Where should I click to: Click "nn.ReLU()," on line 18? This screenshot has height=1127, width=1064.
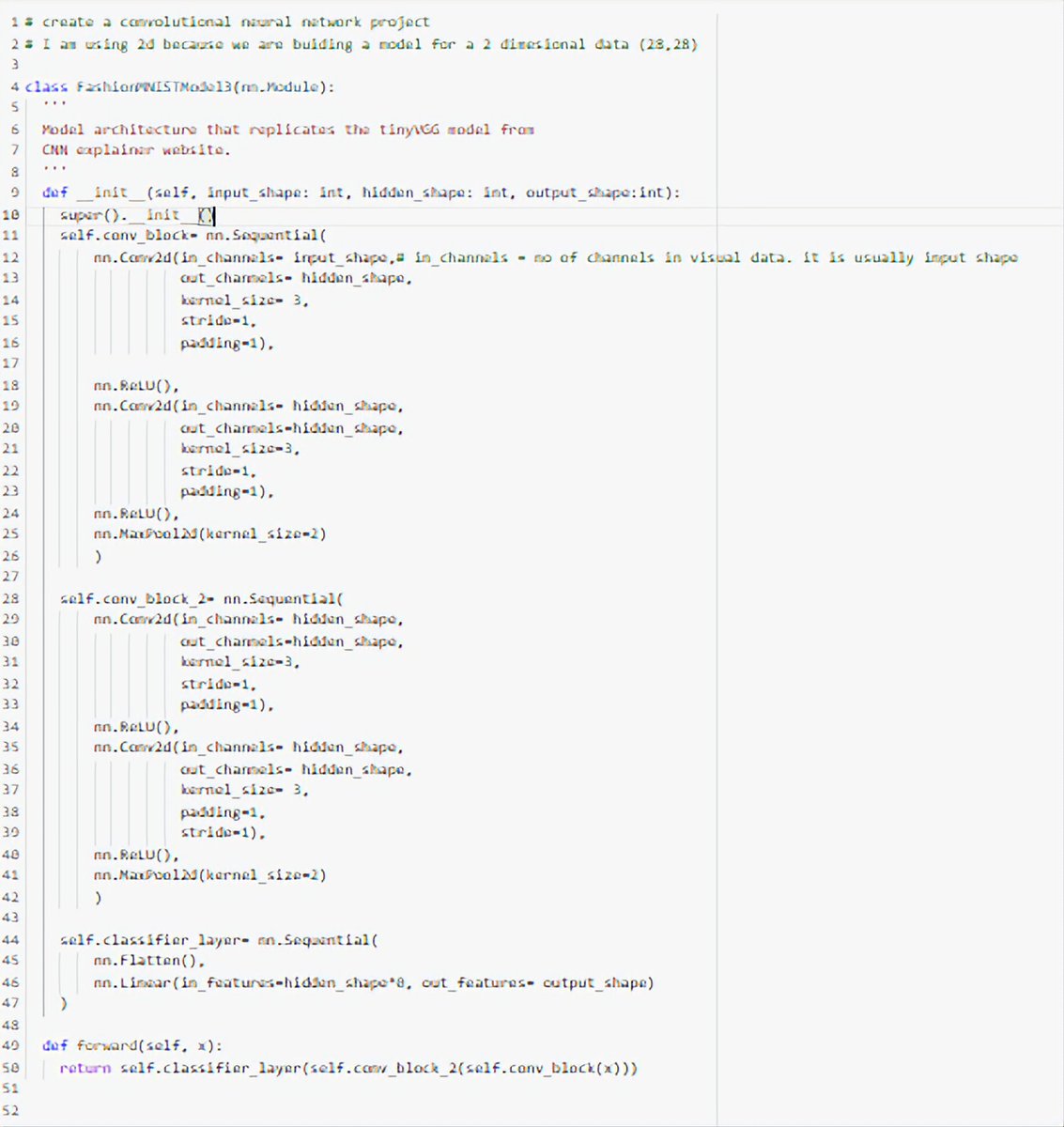click(136, 385)
